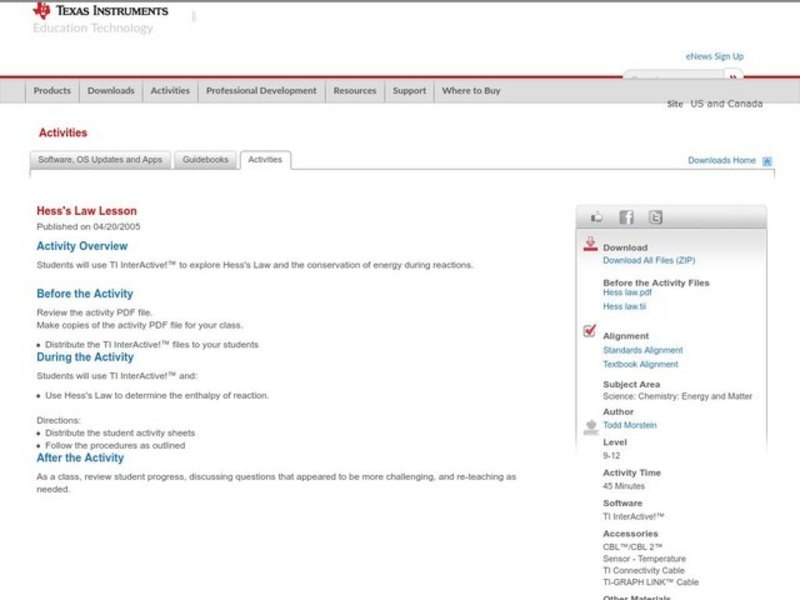Switch to Software, OS Updates and Apps tab
The width and height of the screenshot is (800, 600).
pyautogui.click(x=100, y=160)
